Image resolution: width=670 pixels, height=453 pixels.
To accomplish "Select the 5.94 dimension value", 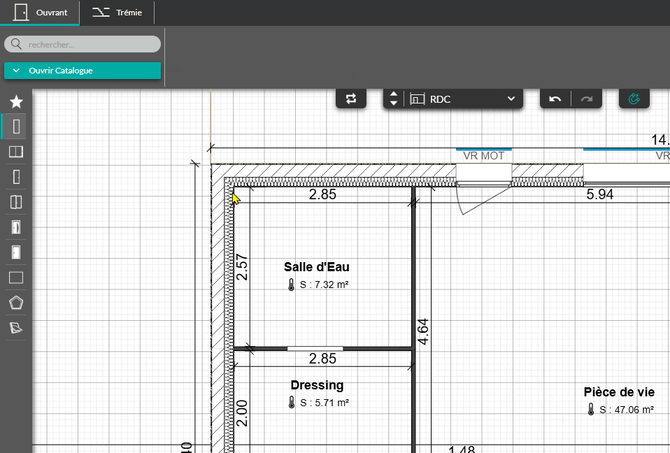I will click(600, 194).
